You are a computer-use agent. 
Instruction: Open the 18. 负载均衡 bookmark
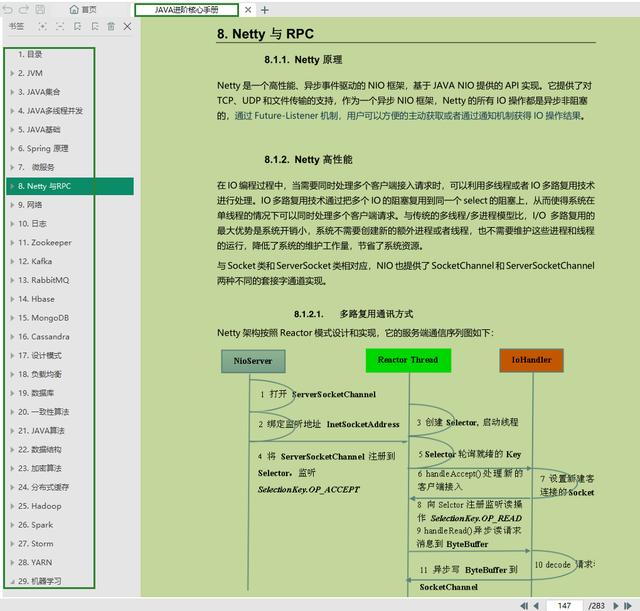40,374
